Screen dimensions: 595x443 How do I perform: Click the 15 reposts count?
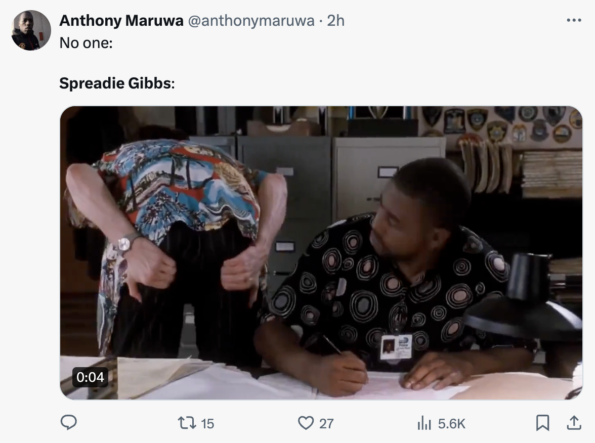pyautogui.click(x=208, y=423)
